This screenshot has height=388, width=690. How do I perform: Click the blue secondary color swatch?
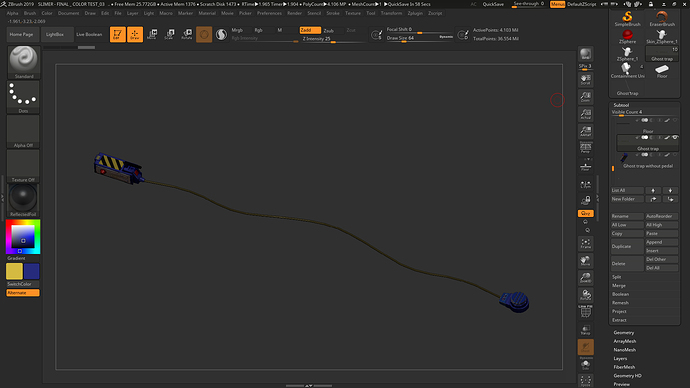coord(32,271)
